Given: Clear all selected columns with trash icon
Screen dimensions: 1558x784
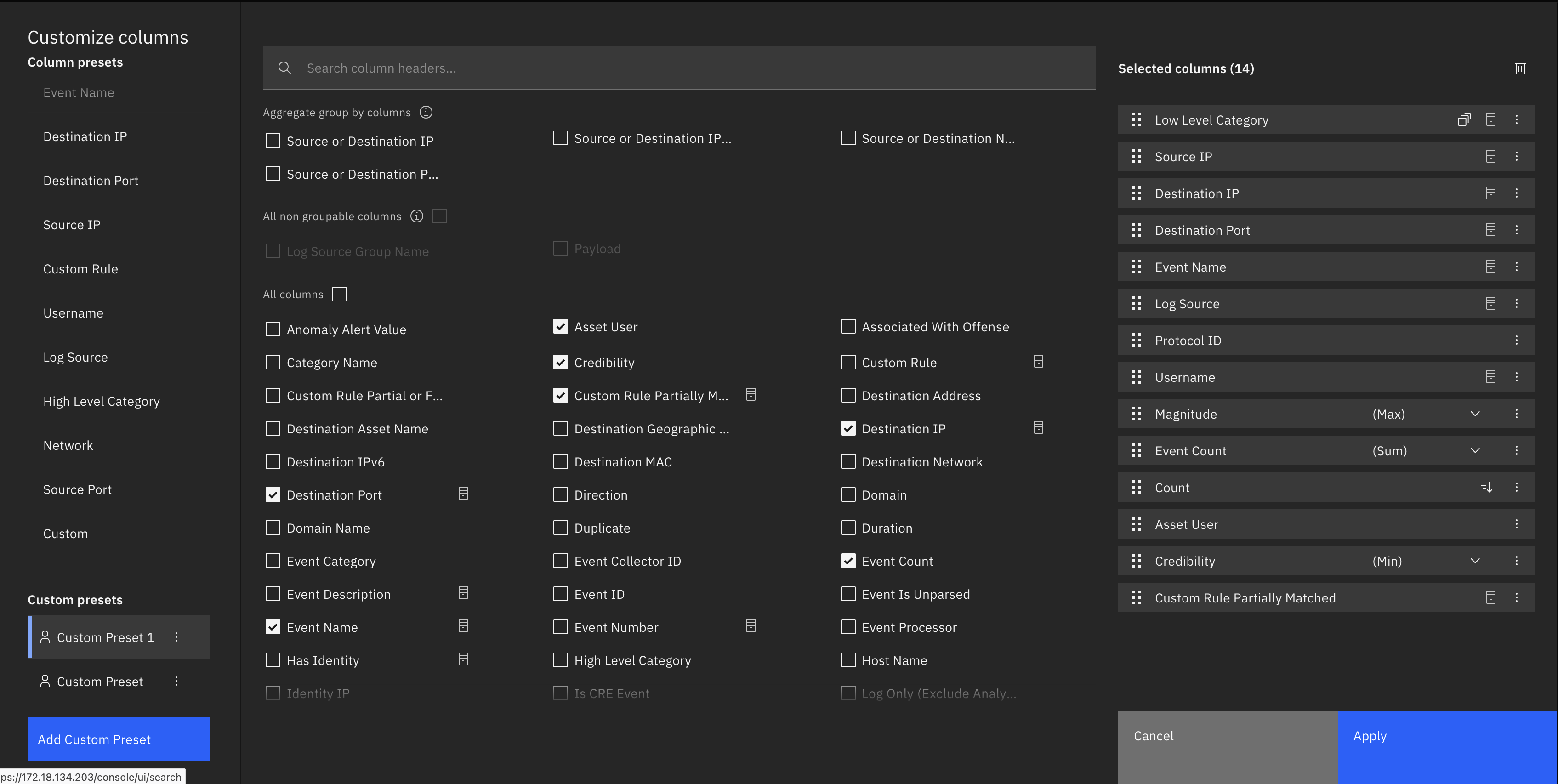Looking at the screenshot, I should pos(1520,68).
